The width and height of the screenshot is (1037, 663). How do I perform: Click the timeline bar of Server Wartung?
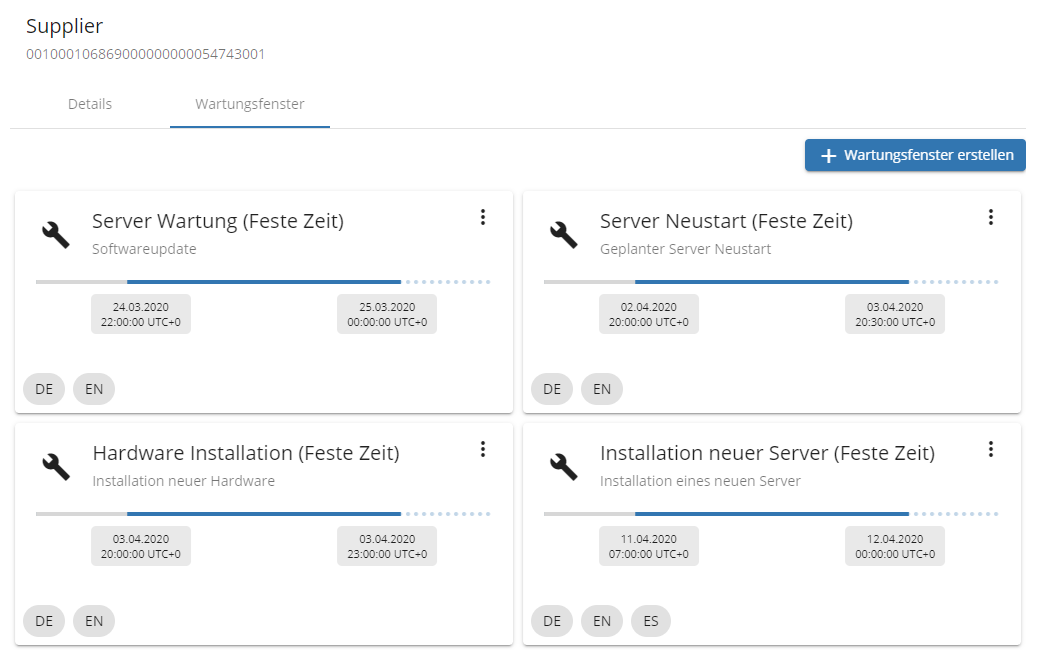click(263, 282)
